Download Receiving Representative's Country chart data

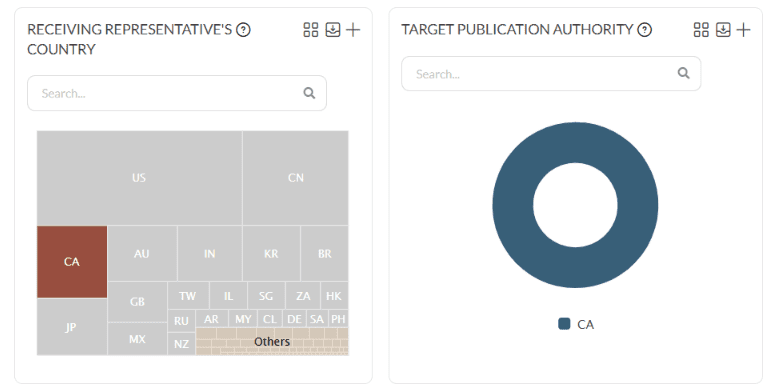click(x=333, y=30)
